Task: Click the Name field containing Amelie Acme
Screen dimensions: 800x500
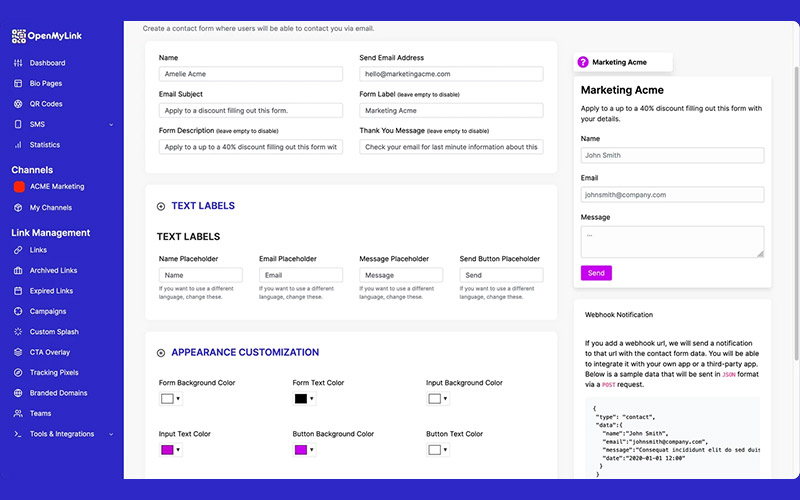Action: point(251,74)
